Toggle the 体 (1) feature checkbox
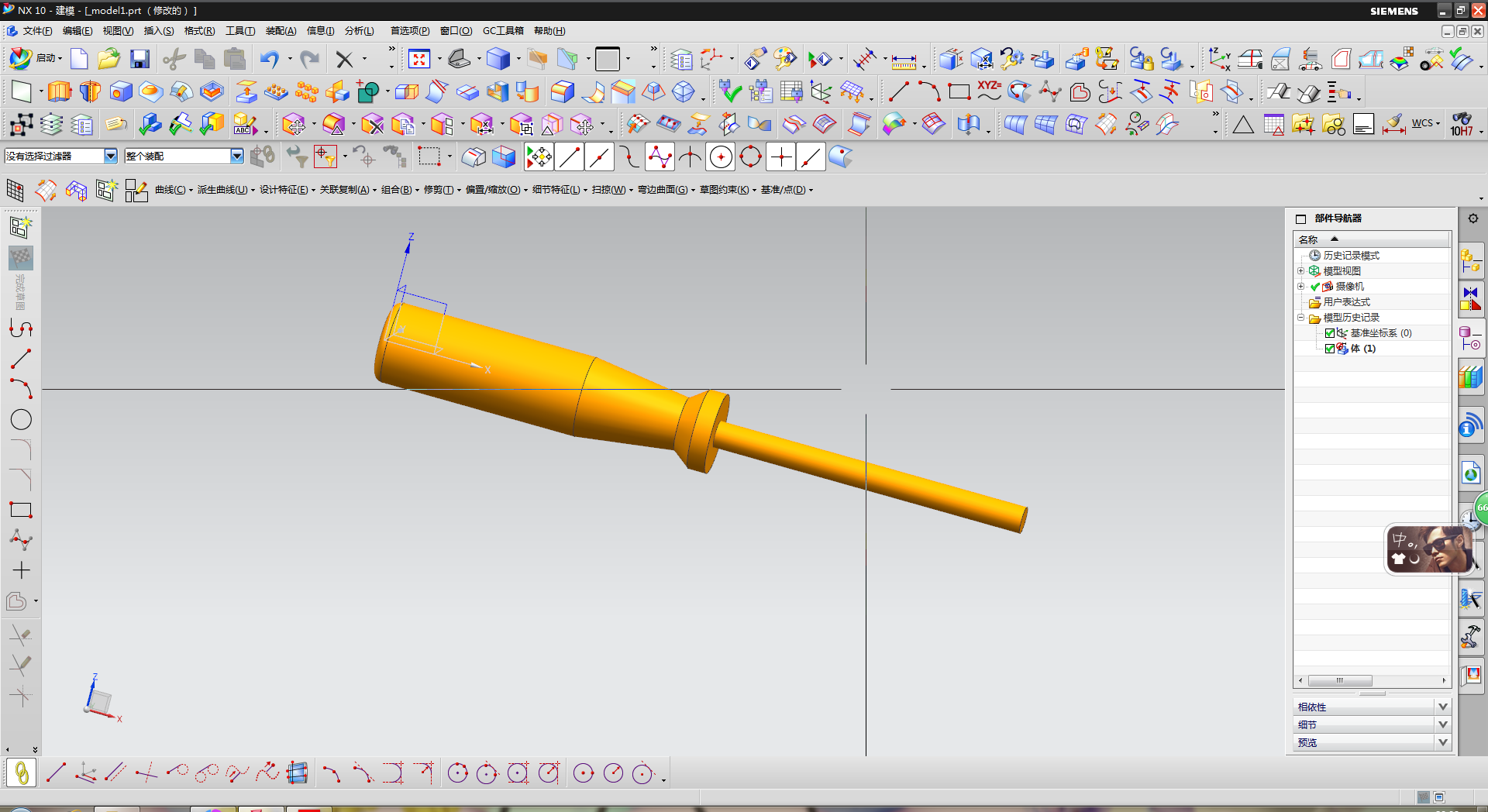Viewport: 1488px width, 812px height. [1330, 349]
